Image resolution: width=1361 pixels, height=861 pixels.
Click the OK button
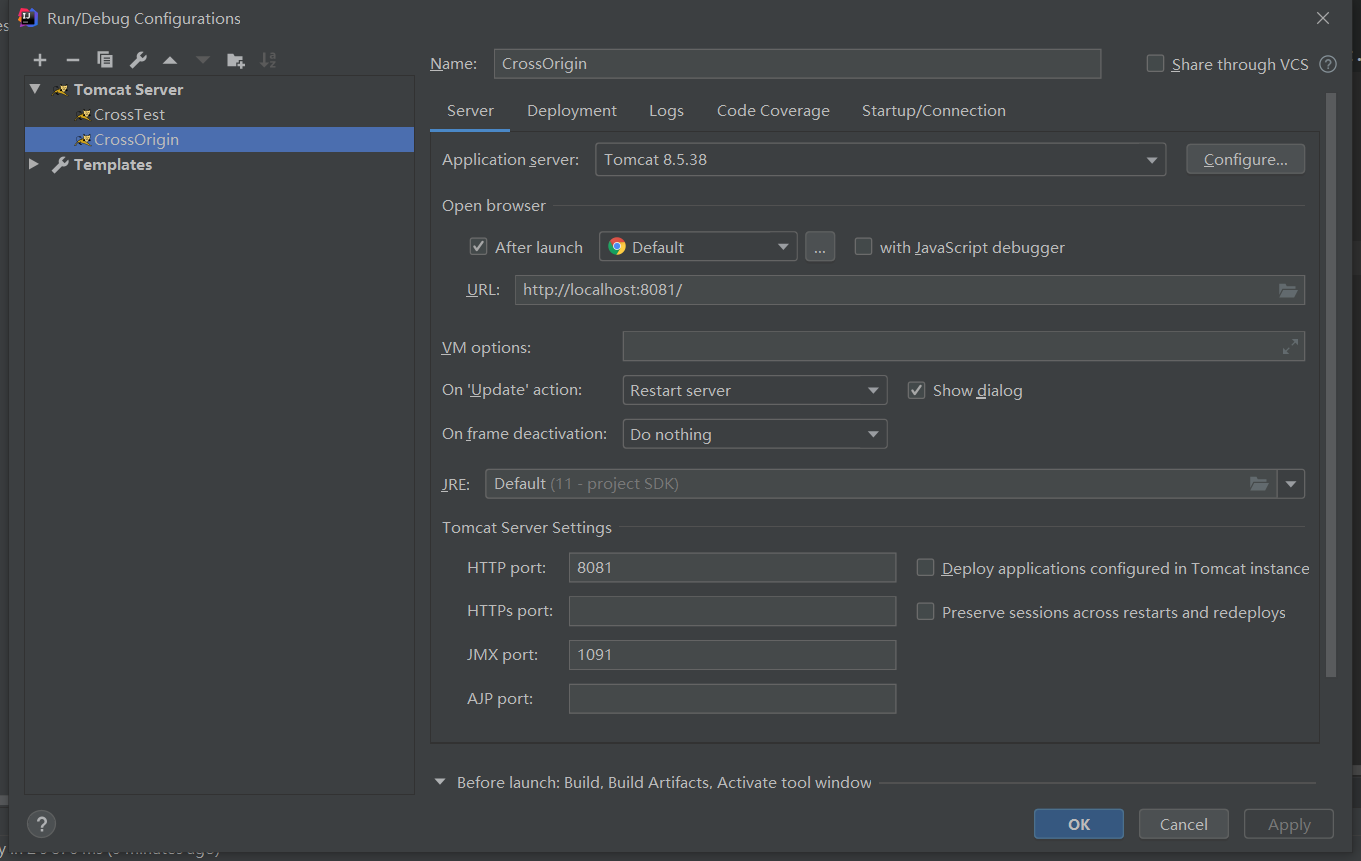[1079, 824]
